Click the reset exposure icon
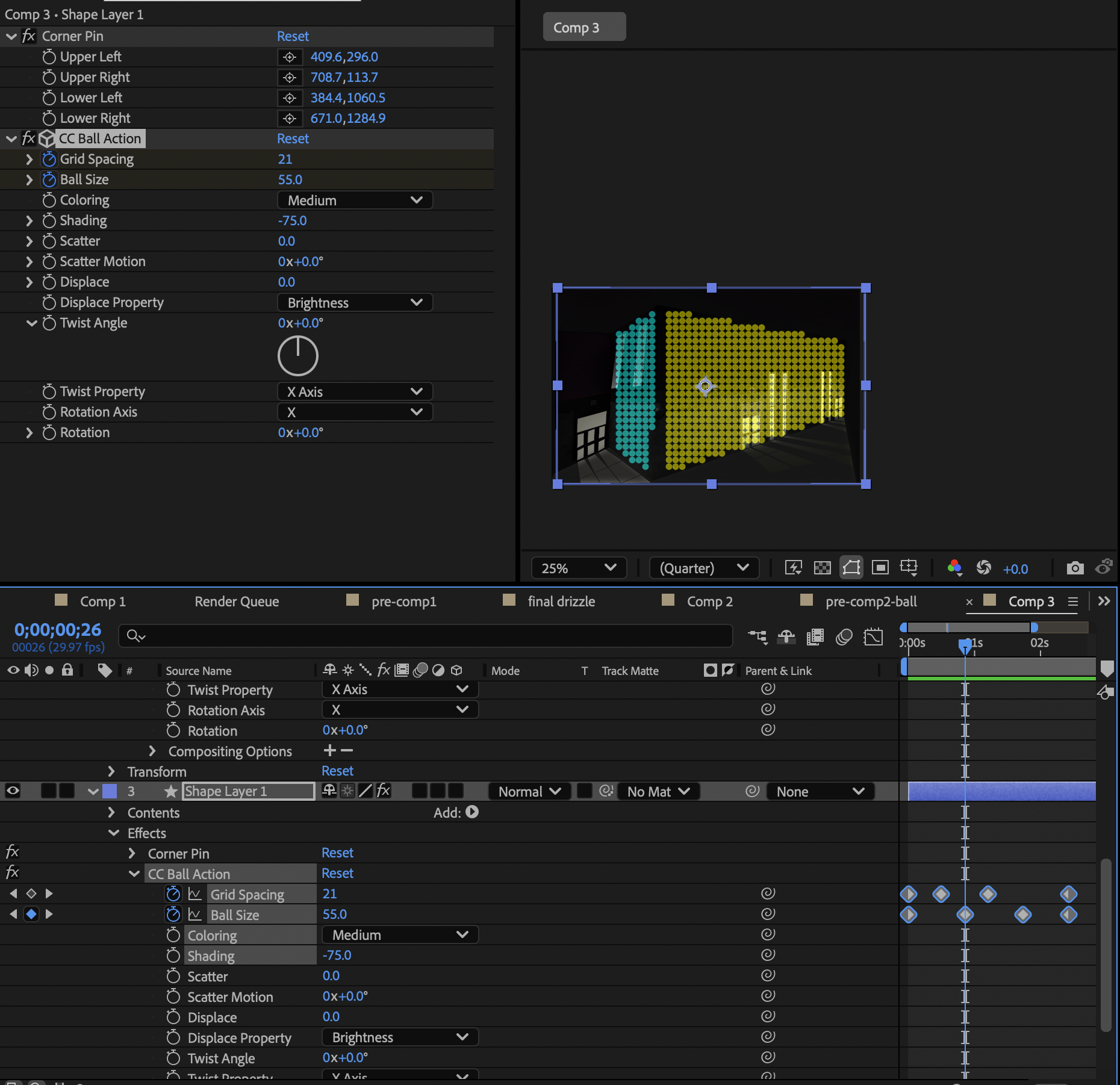The image size is (1120, 1085). [984, 568]
